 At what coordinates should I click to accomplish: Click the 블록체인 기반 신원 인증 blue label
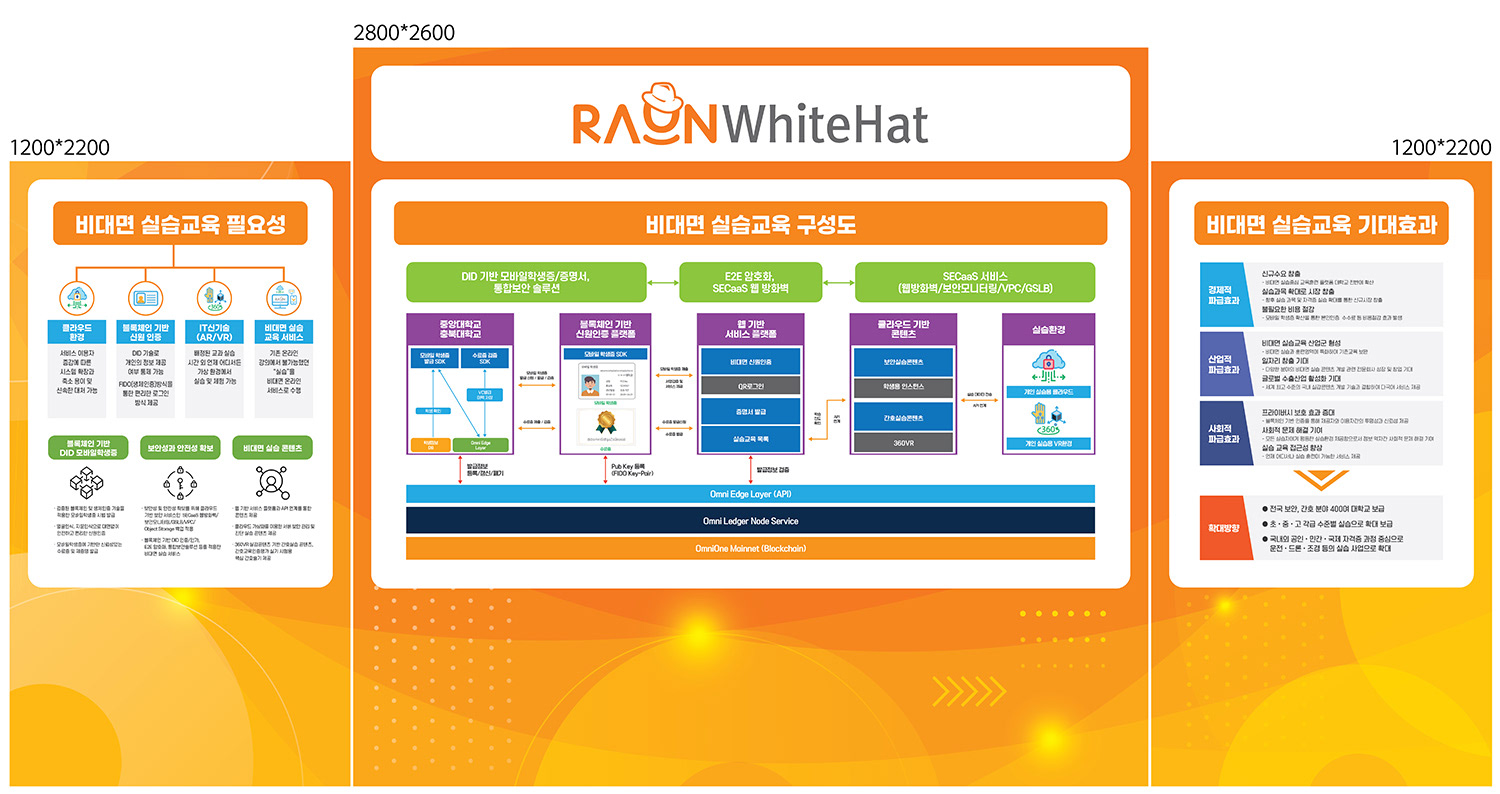(x=146, y=332)
